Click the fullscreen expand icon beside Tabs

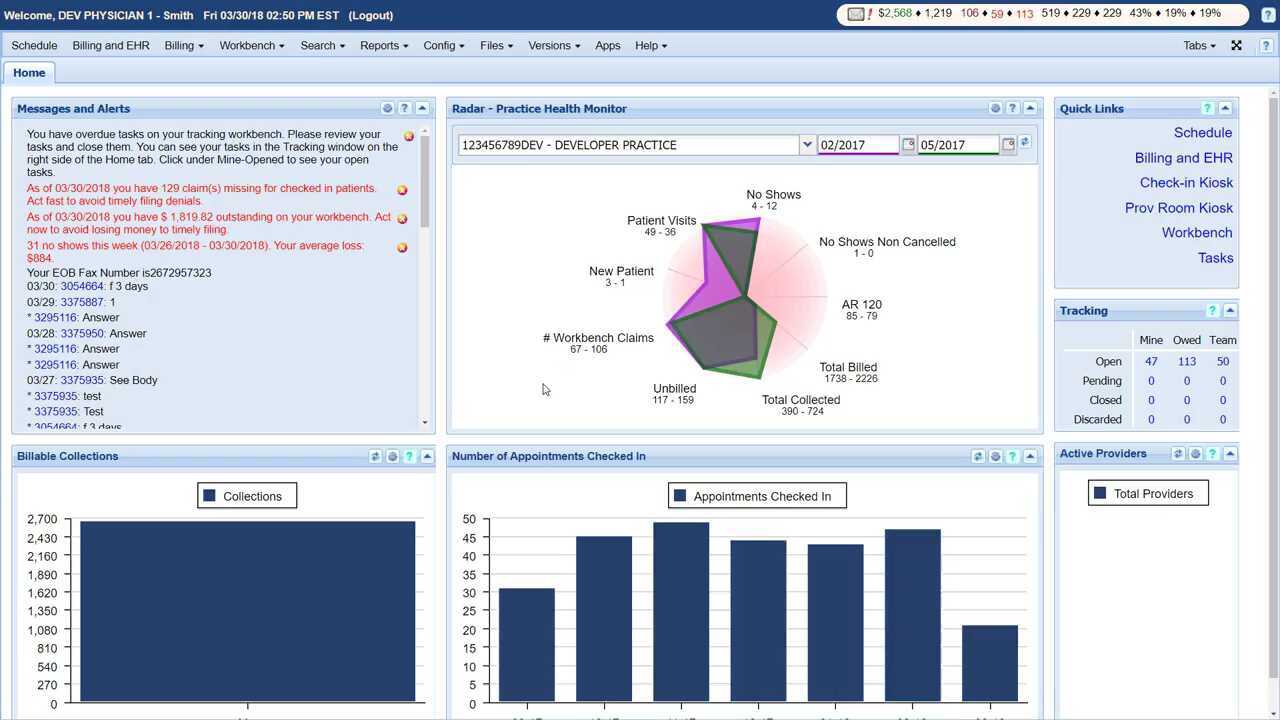pyautogui.click(x=1236, y=46)
